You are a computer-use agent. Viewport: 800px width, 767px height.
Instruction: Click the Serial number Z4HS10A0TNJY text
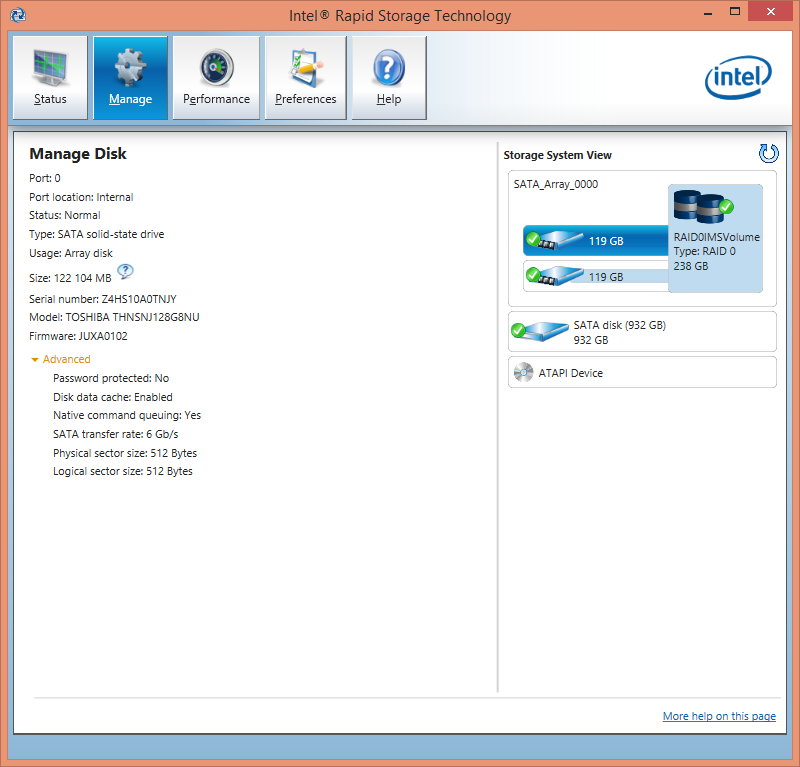103,299
